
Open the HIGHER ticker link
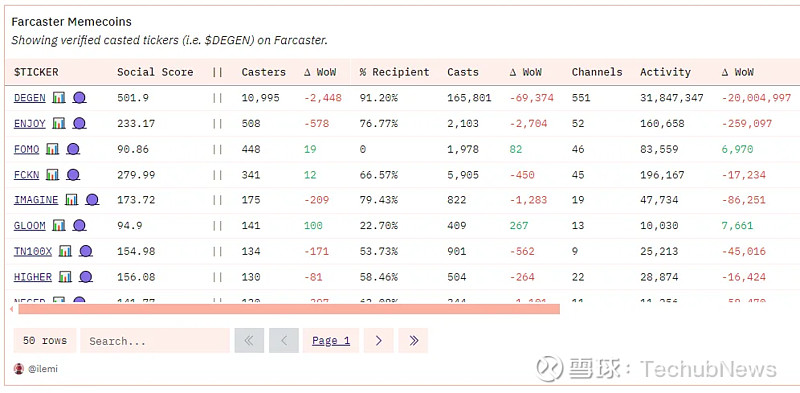coord(33,277)
